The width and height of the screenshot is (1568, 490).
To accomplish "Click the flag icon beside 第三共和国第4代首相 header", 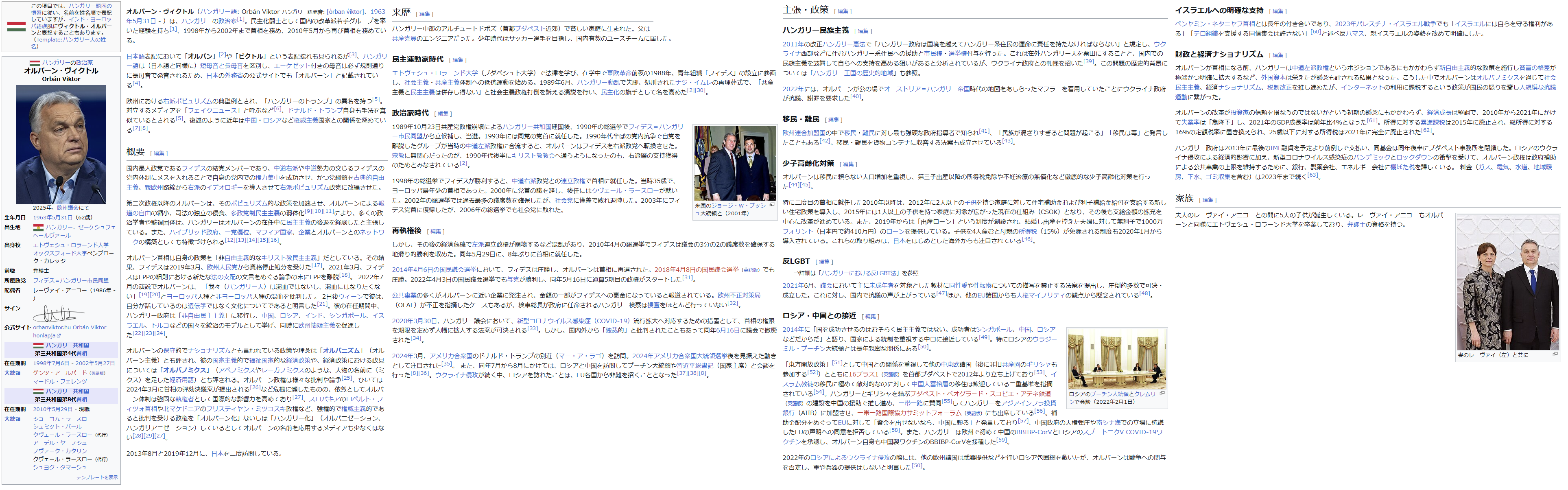I will point(38,345).
